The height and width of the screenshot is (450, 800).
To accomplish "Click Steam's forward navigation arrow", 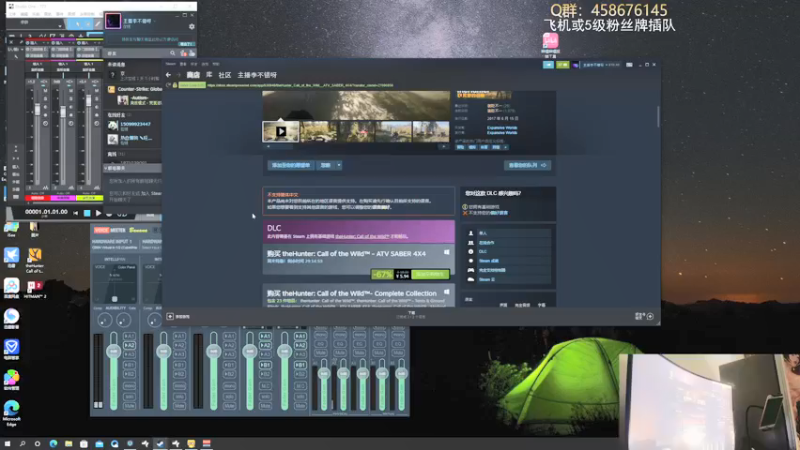I will point(179,75).
